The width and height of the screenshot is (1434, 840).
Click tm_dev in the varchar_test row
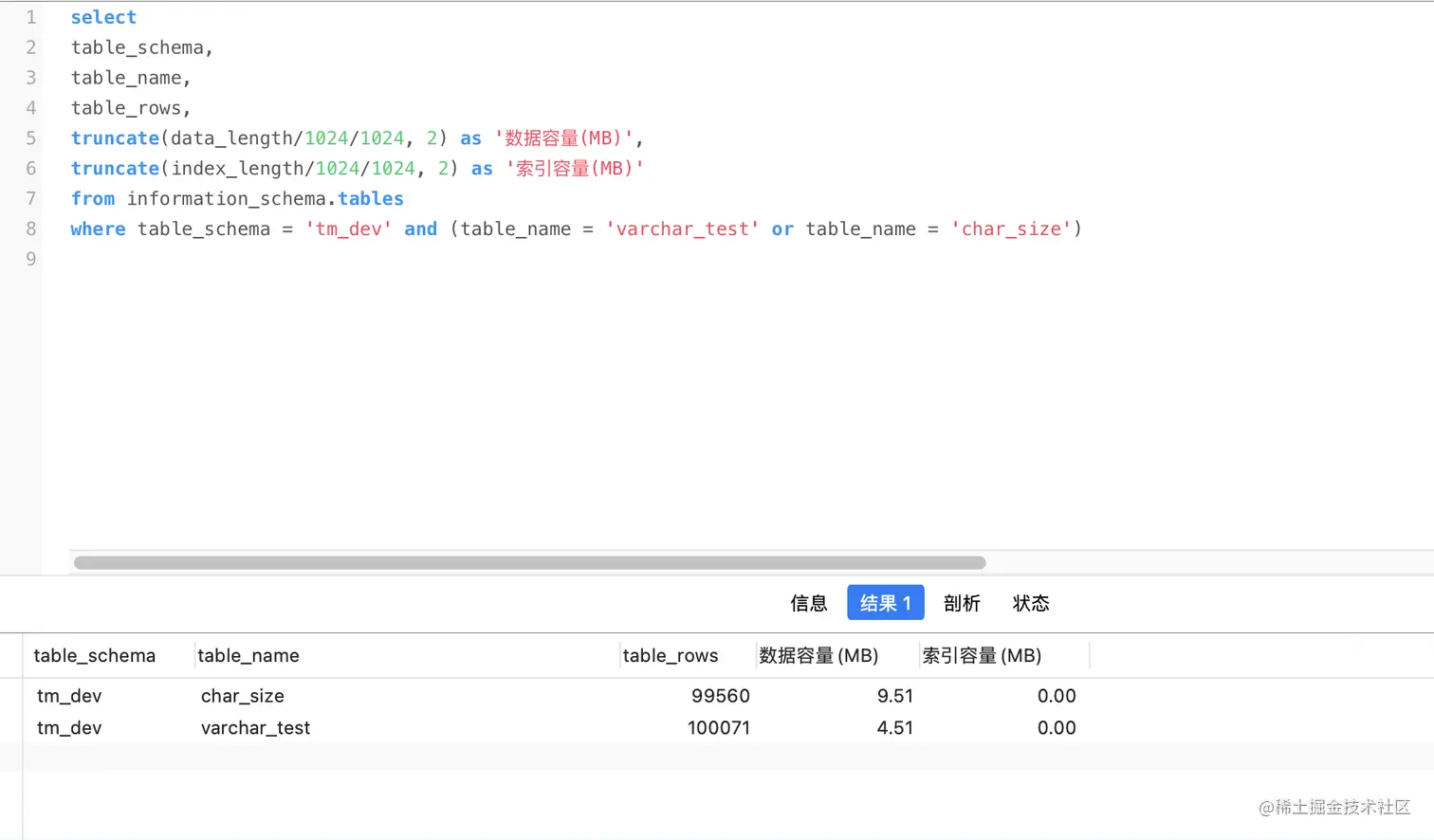pyautogui.click(x=69, y=728)
